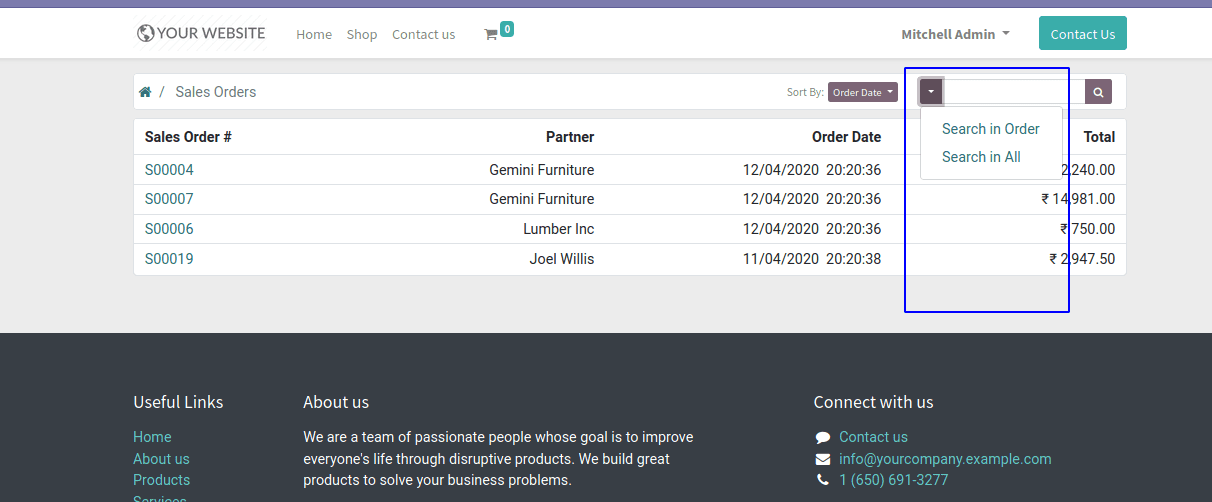Click the phone icon in footer
Viewport: 1212px width, 502px height.
[x=823, y=480]
